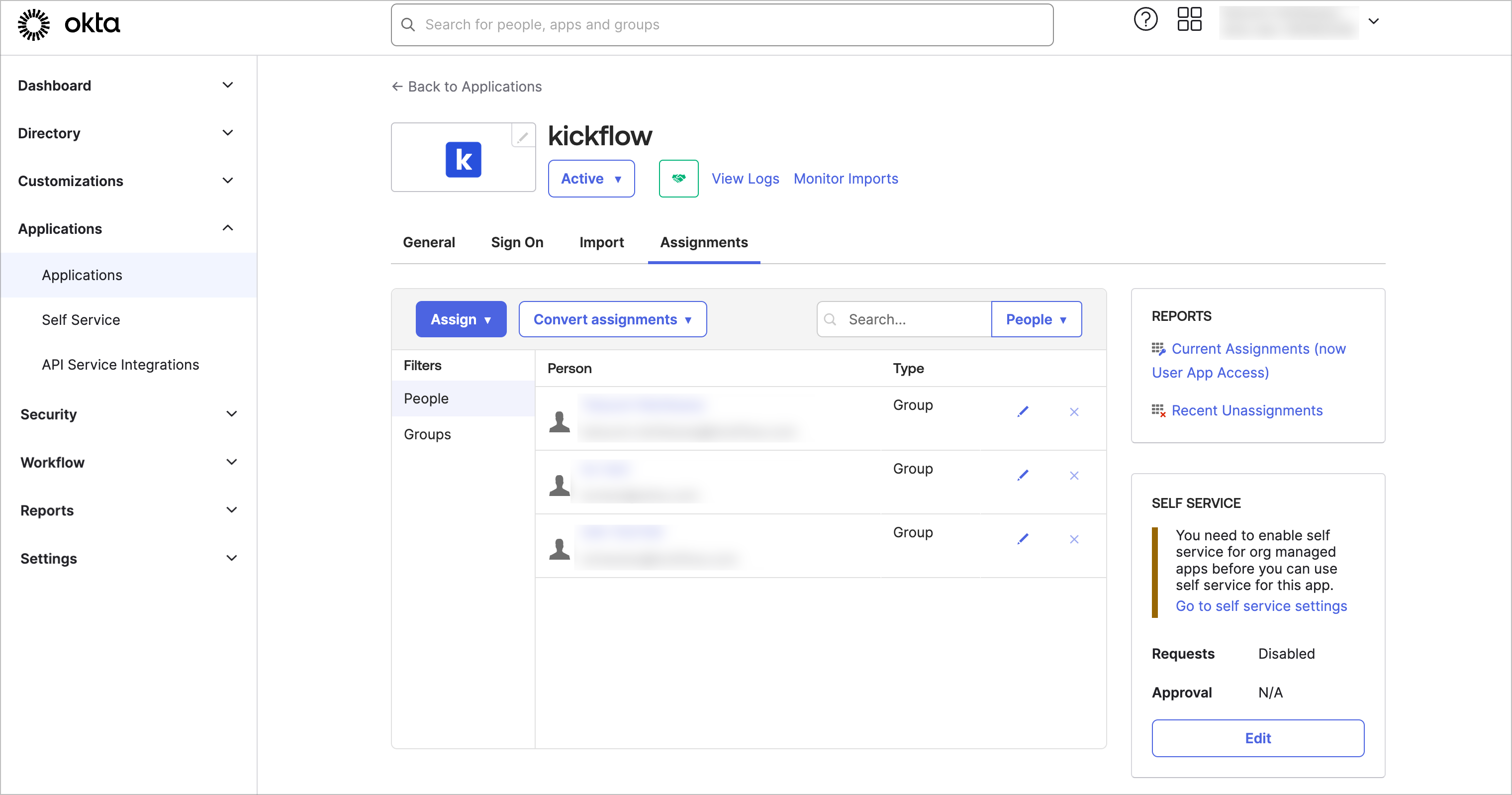The image size is (1512, 795).
Task: Click the Current Assignments report icon
Action: 1159,349
